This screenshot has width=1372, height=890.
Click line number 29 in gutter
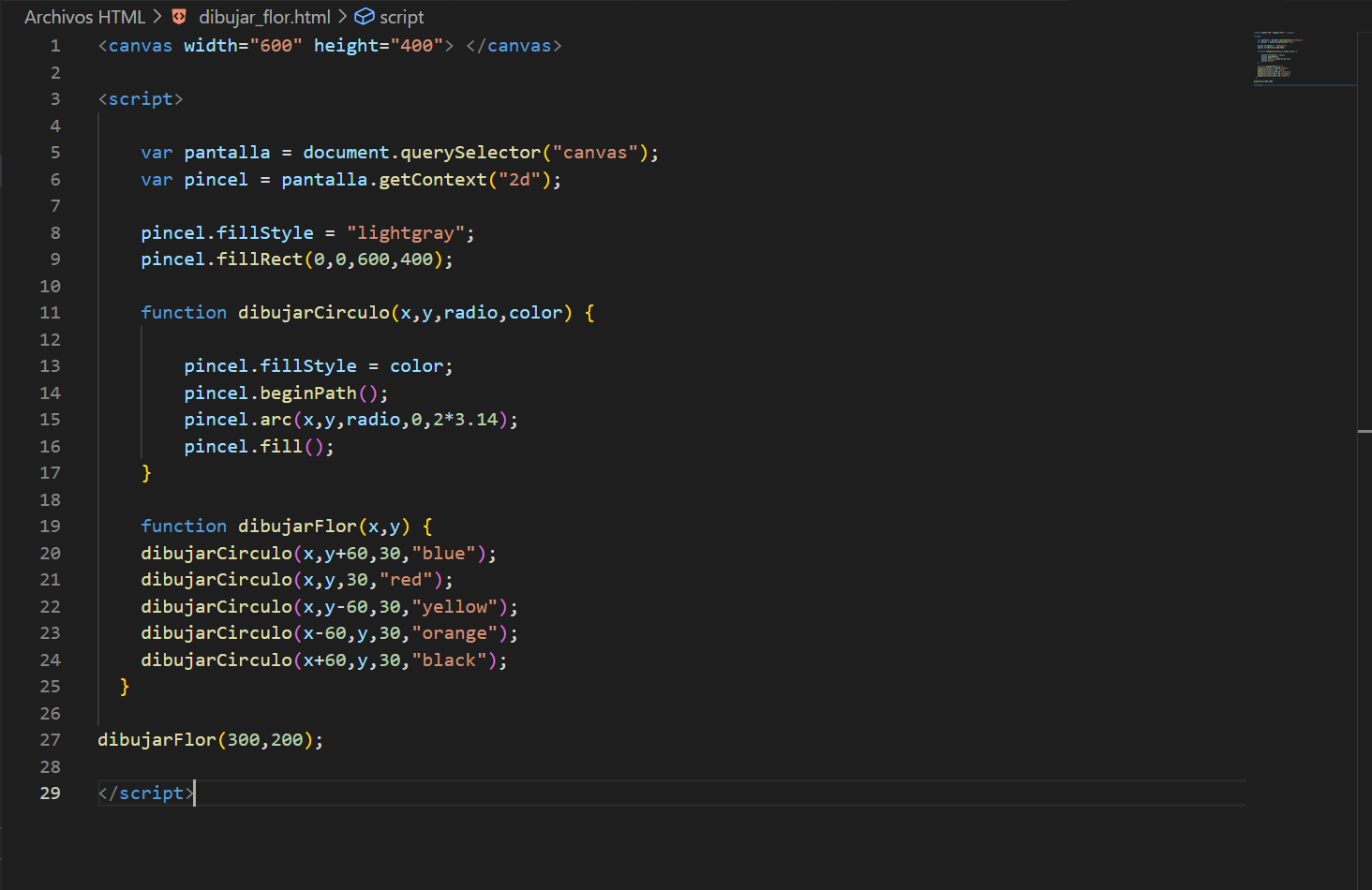point(50,794)
